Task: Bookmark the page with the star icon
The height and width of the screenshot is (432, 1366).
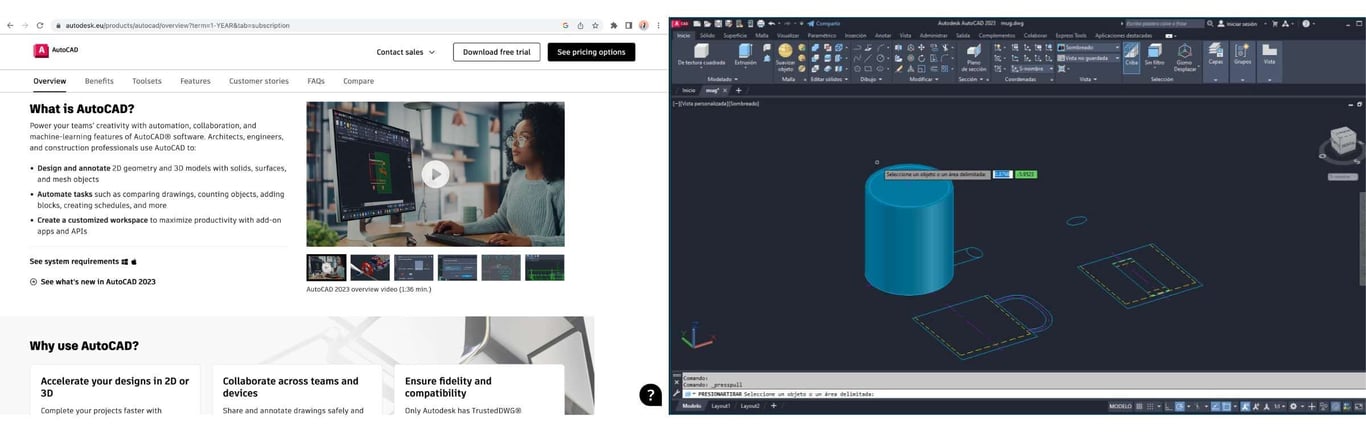Action: (595, 25)
